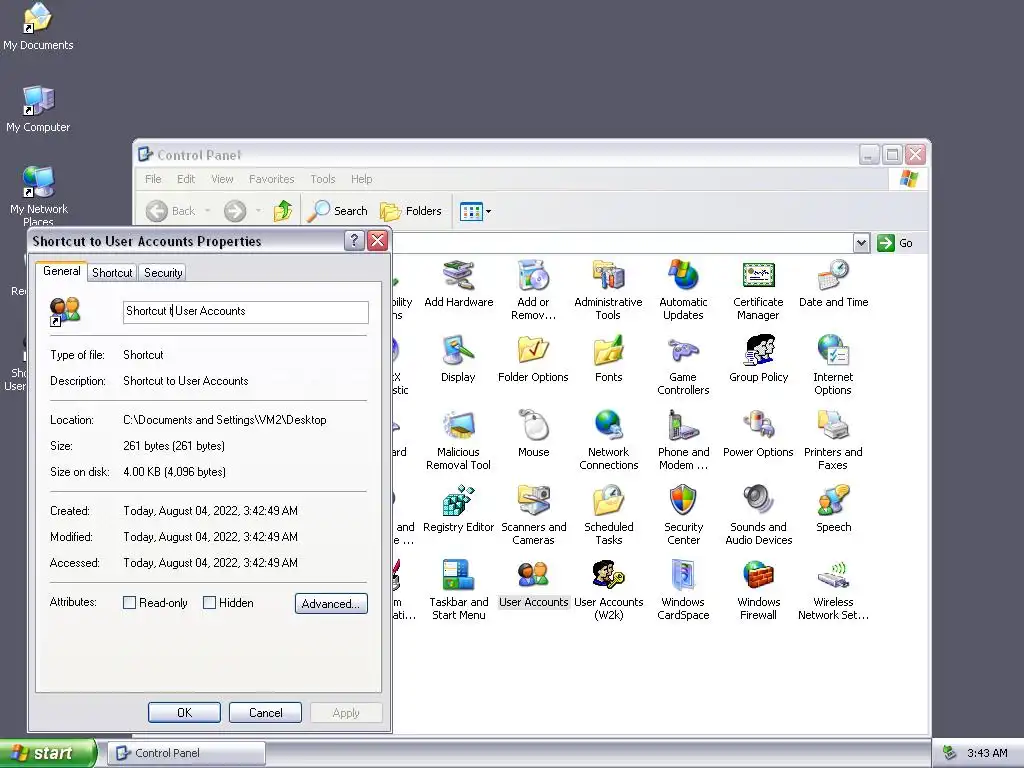This screenshot has height=768, width=1024.
Task: Open the View menu
Action: click(222, 179)
